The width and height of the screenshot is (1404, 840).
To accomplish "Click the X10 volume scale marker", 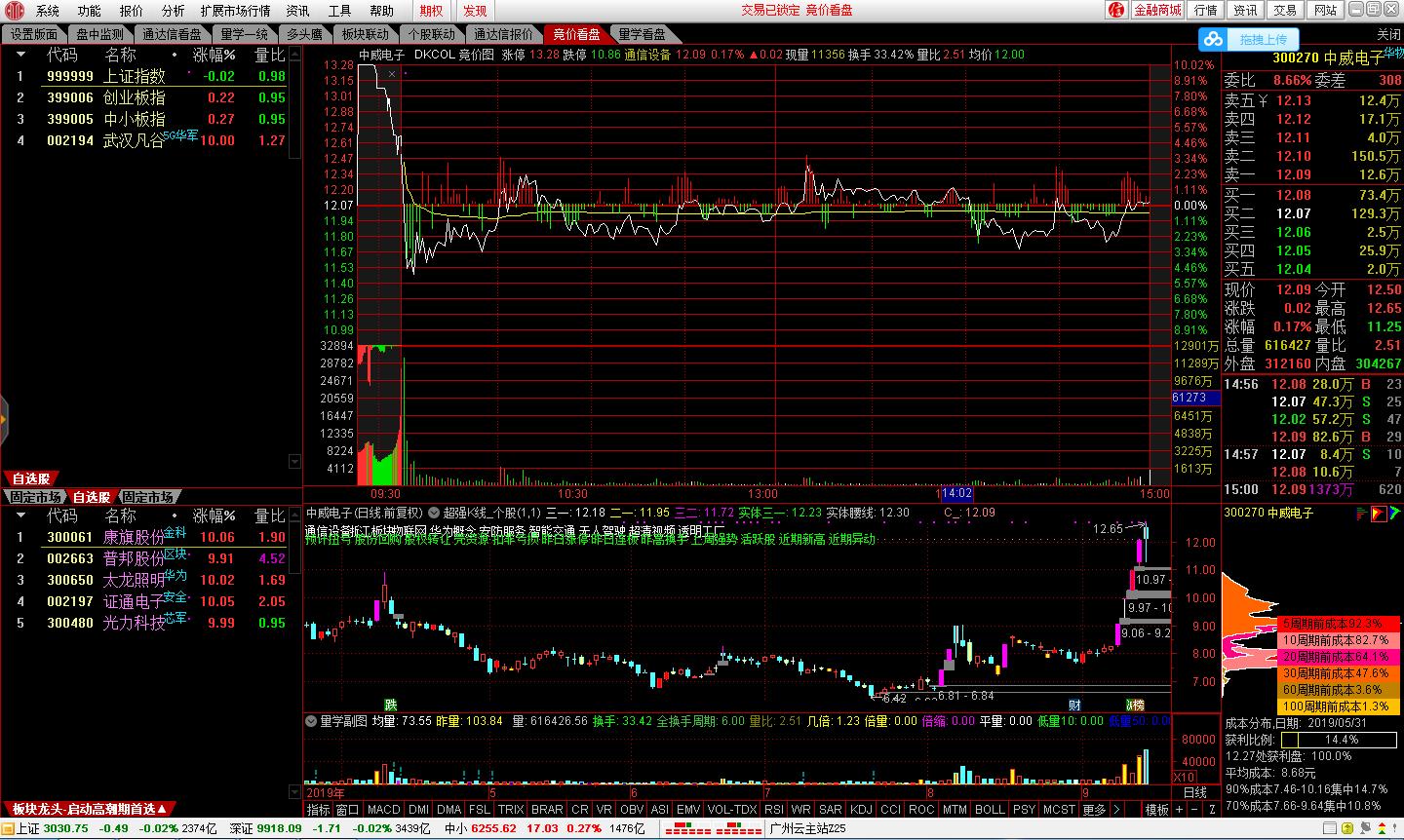I will (1184, 777).
